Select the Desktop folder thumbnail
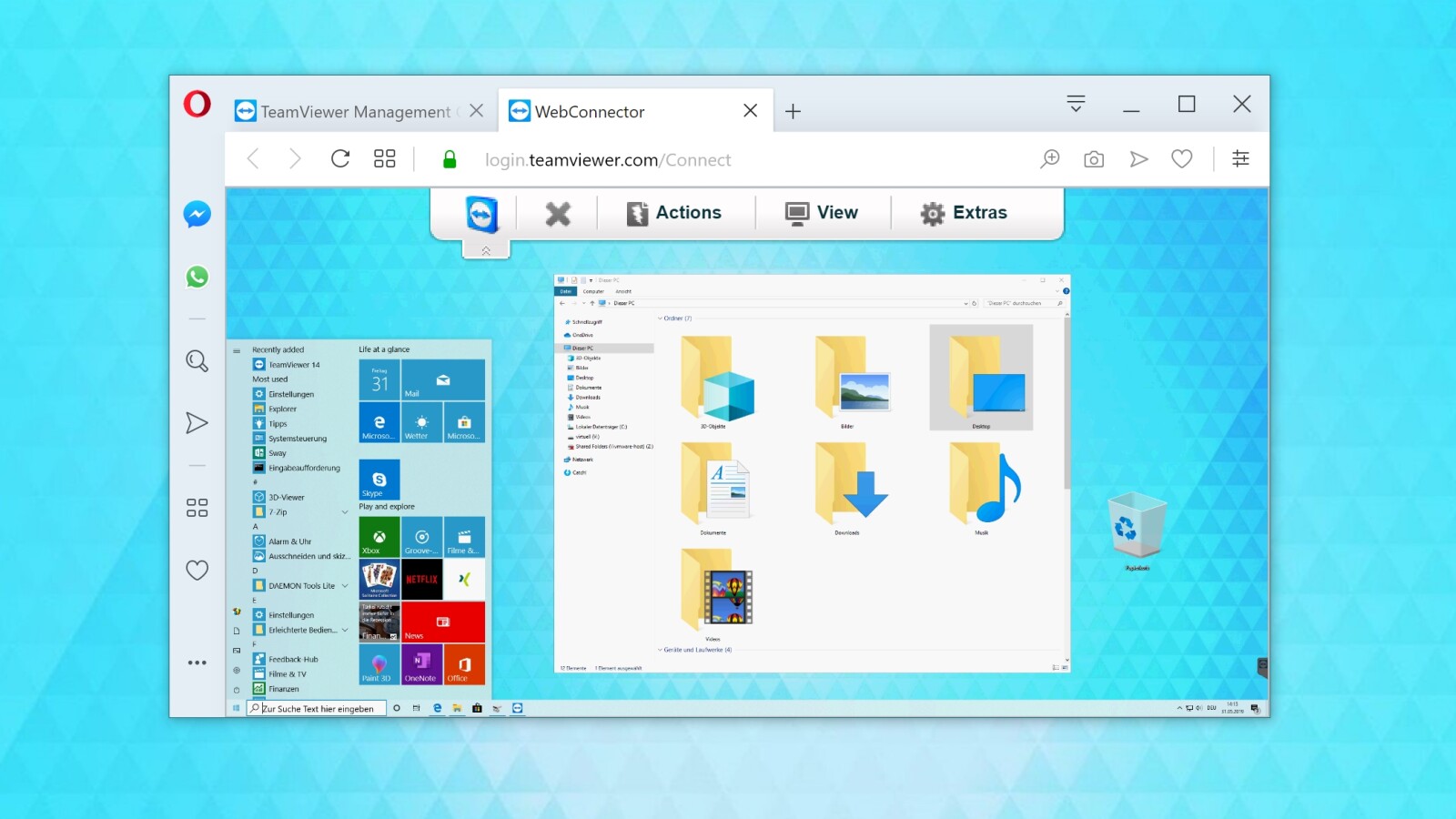The image size is (1456, 819). (x=981, y=378)
